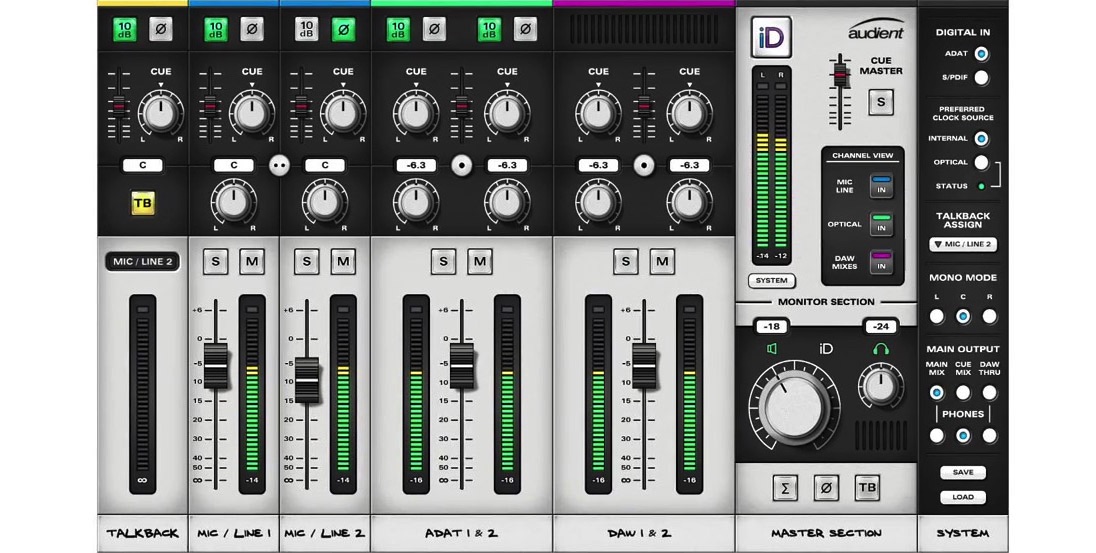Viewport: 1096px width, 553px height.
Task: Mute the Mic/Line 1 channel
Action: 252,261
